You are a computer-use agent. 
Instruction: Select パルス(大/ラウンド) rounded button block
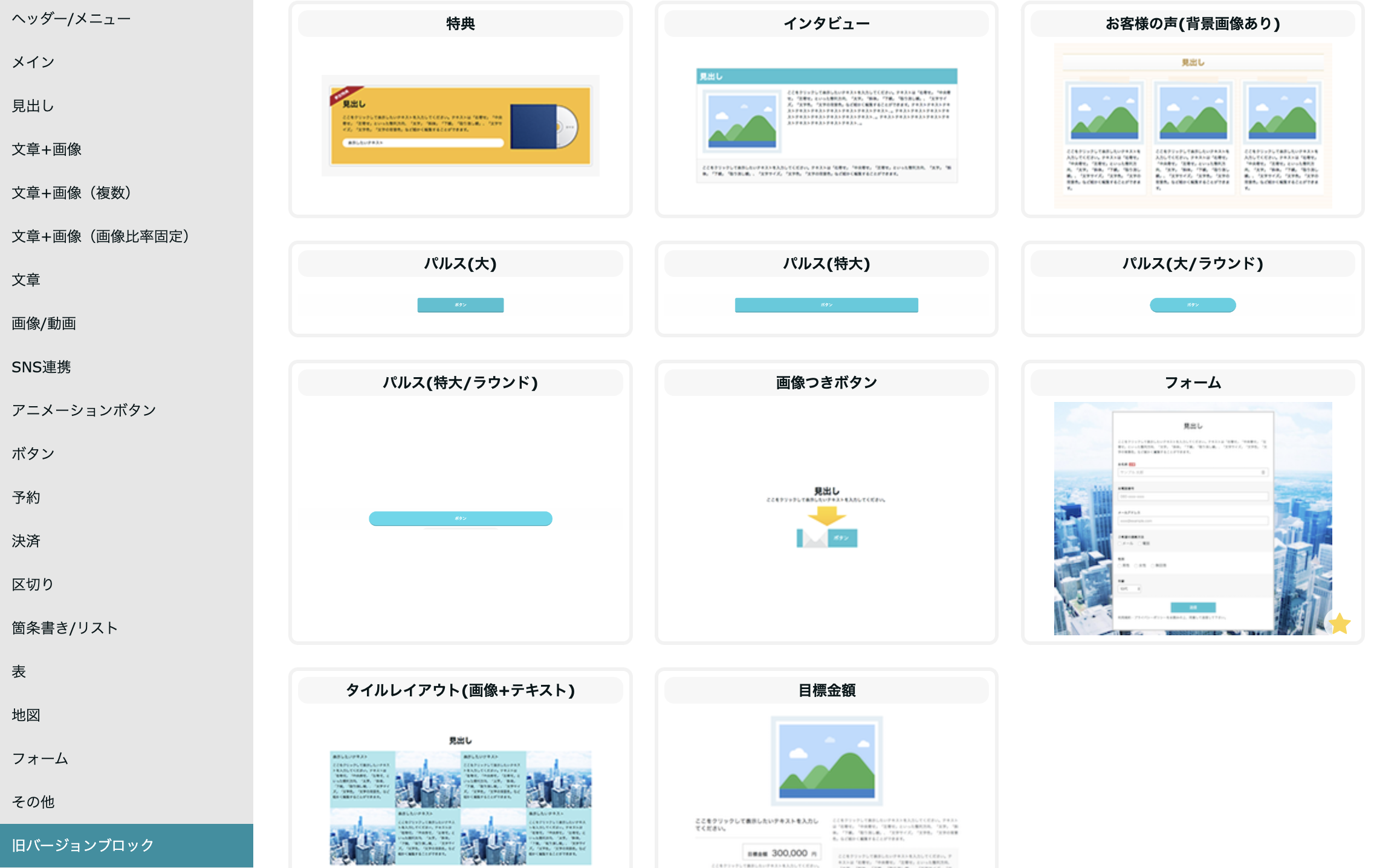pyautogui.click(x=1192, y=304)
